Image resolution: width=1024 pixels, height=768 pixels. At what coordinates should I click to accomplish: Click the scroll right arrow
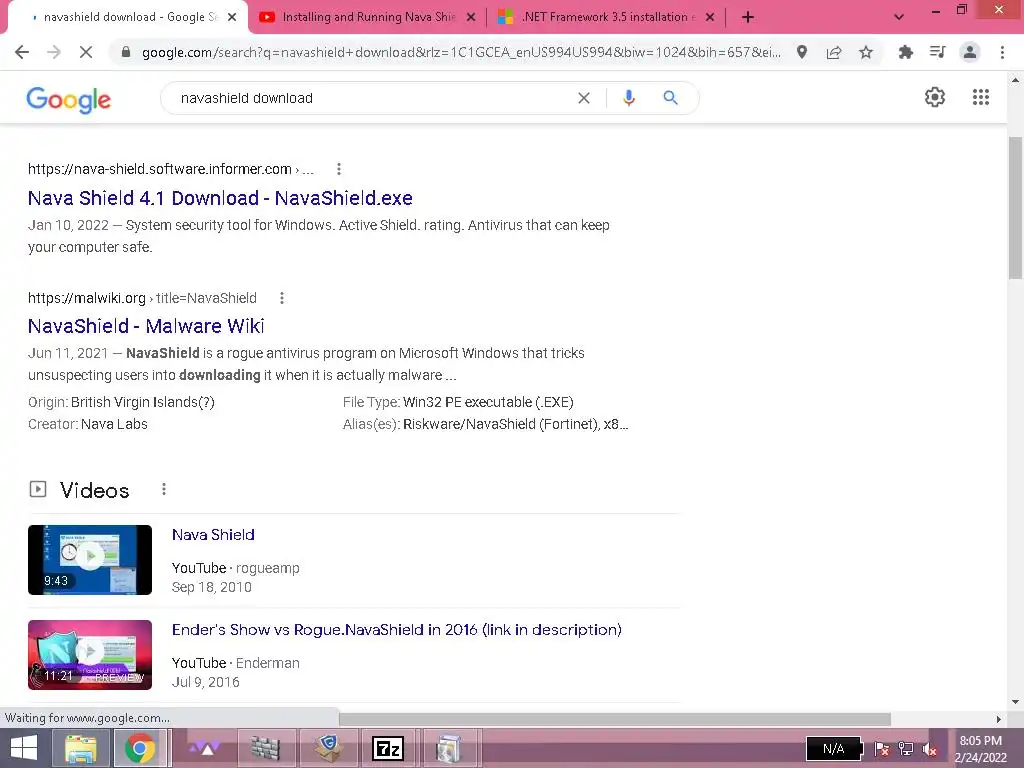click(x=999, y=719)
